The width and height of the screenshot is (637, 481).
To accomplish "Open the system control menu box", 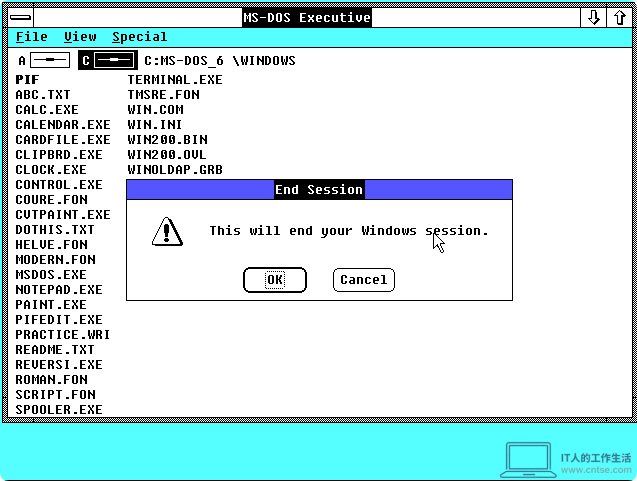I will [20, 17].
